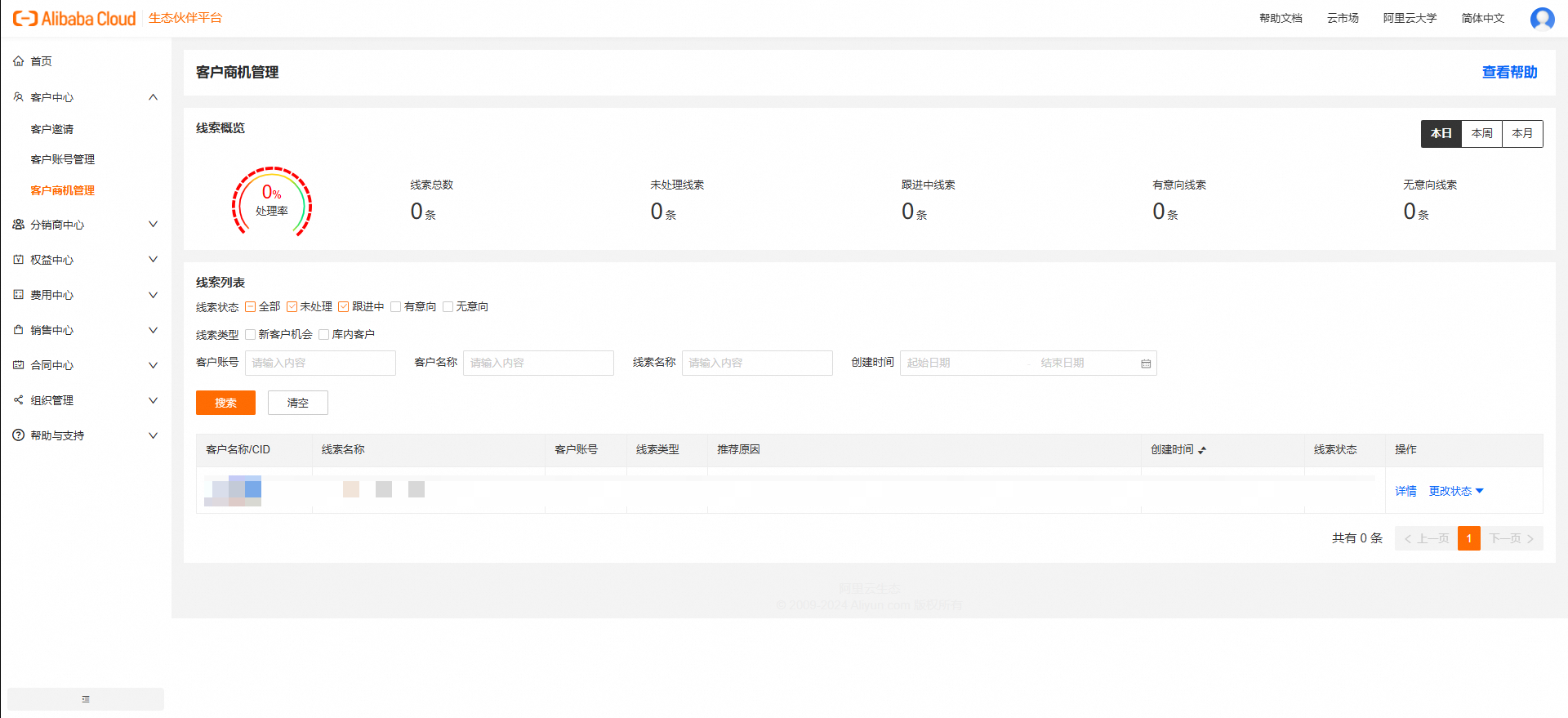
Task: Expand the 分销商中心 menu chevron
Action: [153, 225]
